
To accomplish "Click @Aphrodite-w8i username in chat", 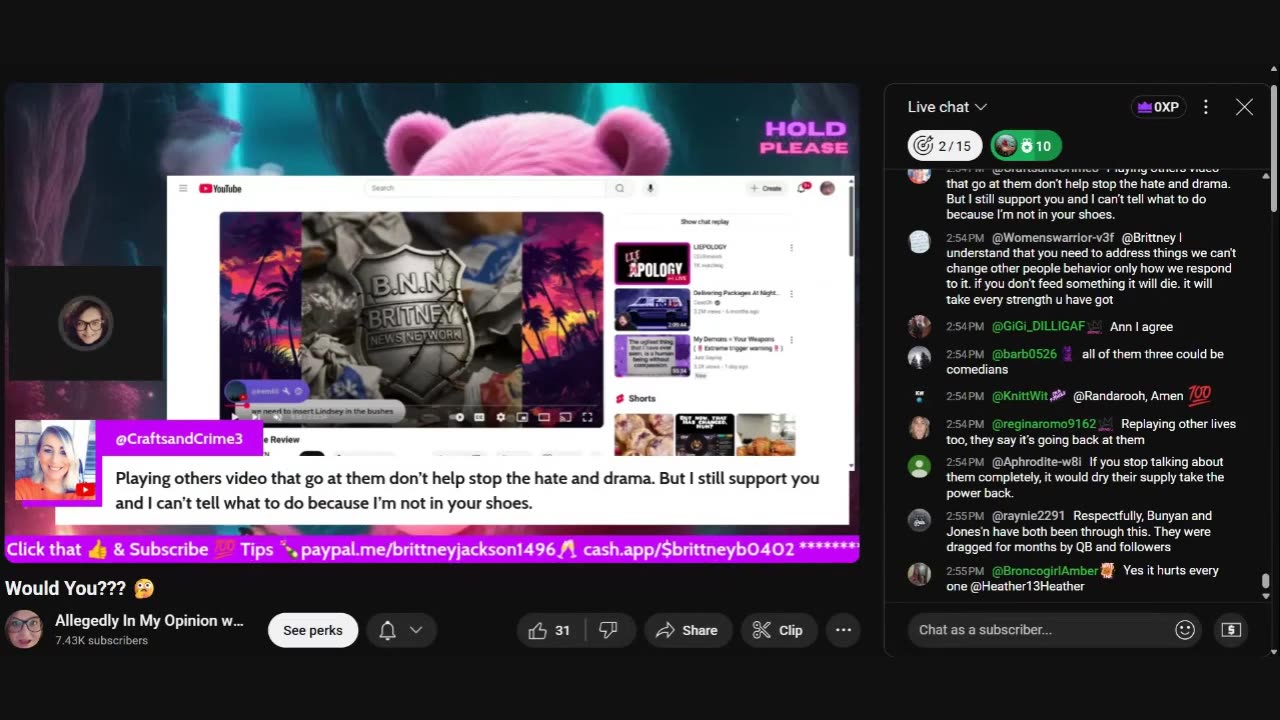I will (1037, 462).
